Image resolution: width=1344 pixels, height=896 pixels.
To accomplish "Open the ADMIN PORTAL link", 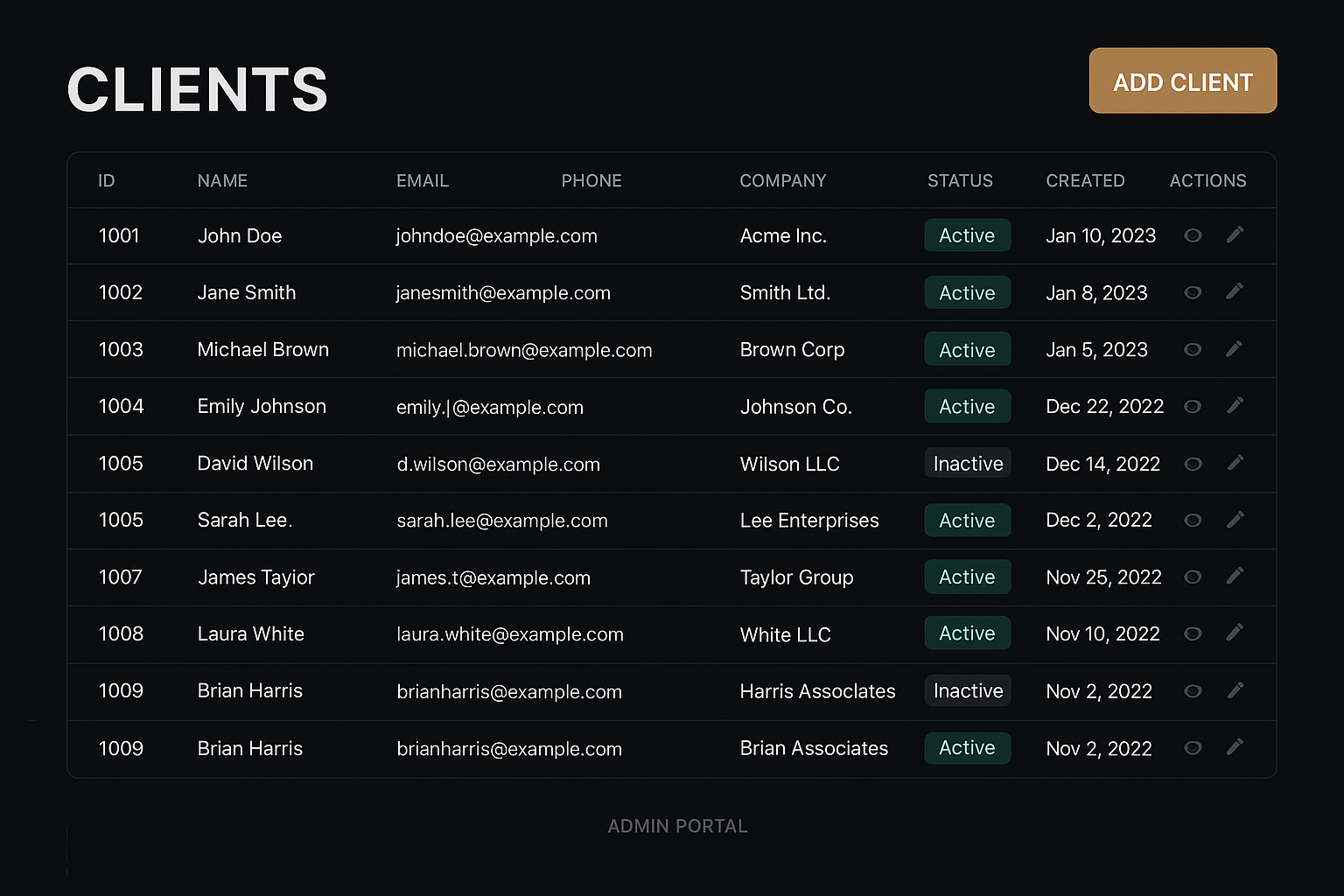I will [x=678, y=825].
